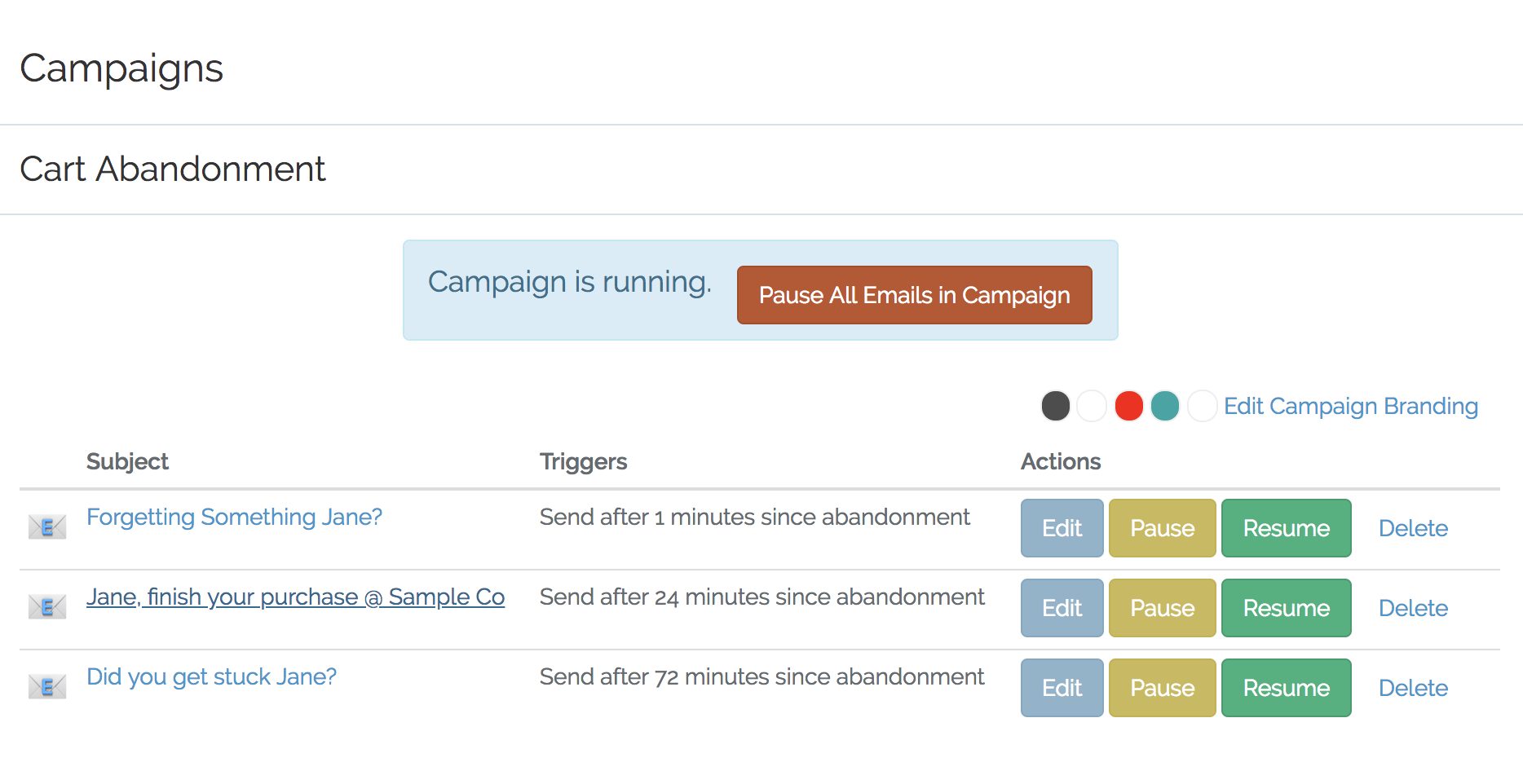Image resolution: width=1523 pixels, height=784 pixels.
Task: Open Edit Campaign Branding link
Action: pyautogui.click(x=1351, y=406)
